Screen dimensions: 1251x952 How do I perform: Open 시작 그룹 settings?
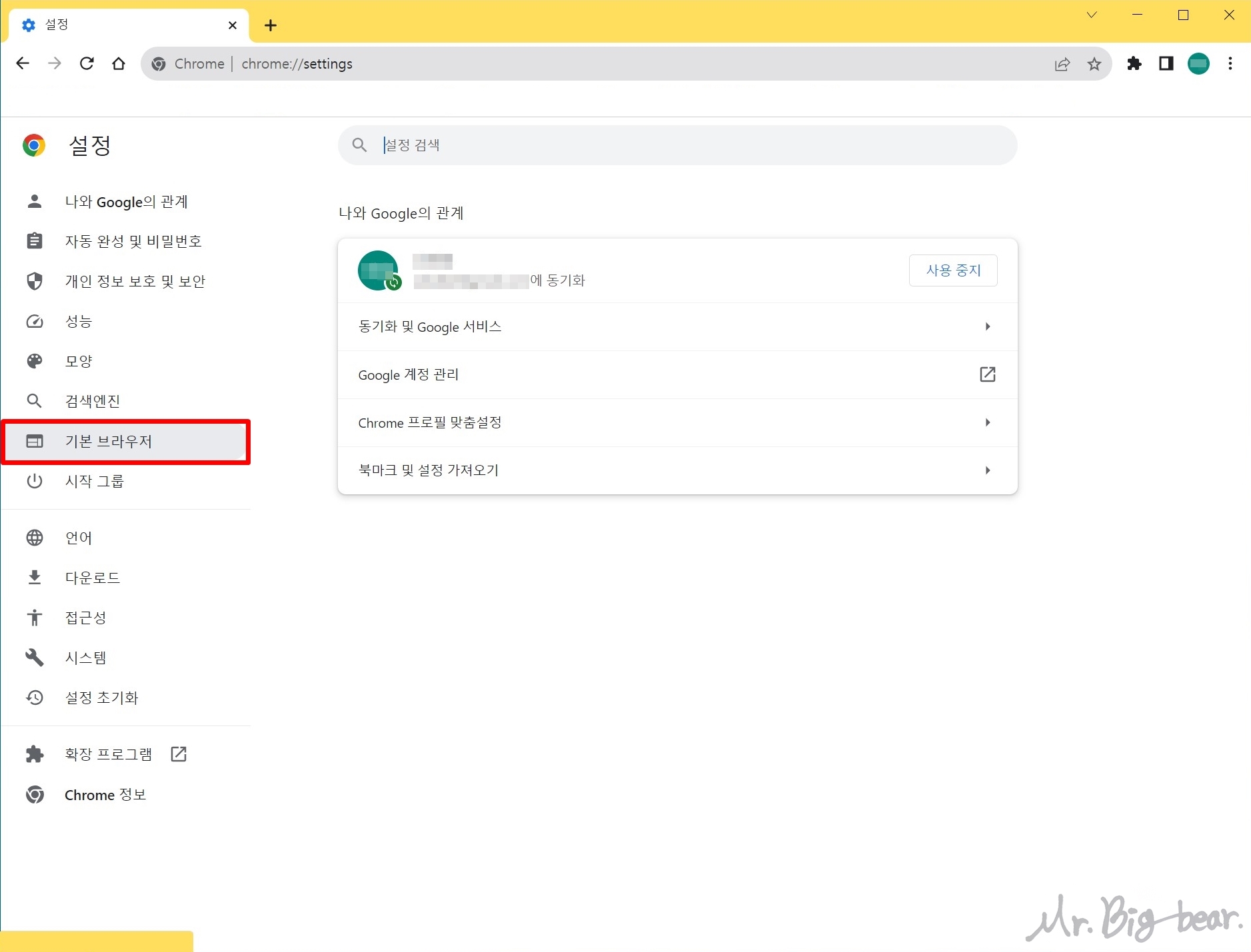click(127, 481)
